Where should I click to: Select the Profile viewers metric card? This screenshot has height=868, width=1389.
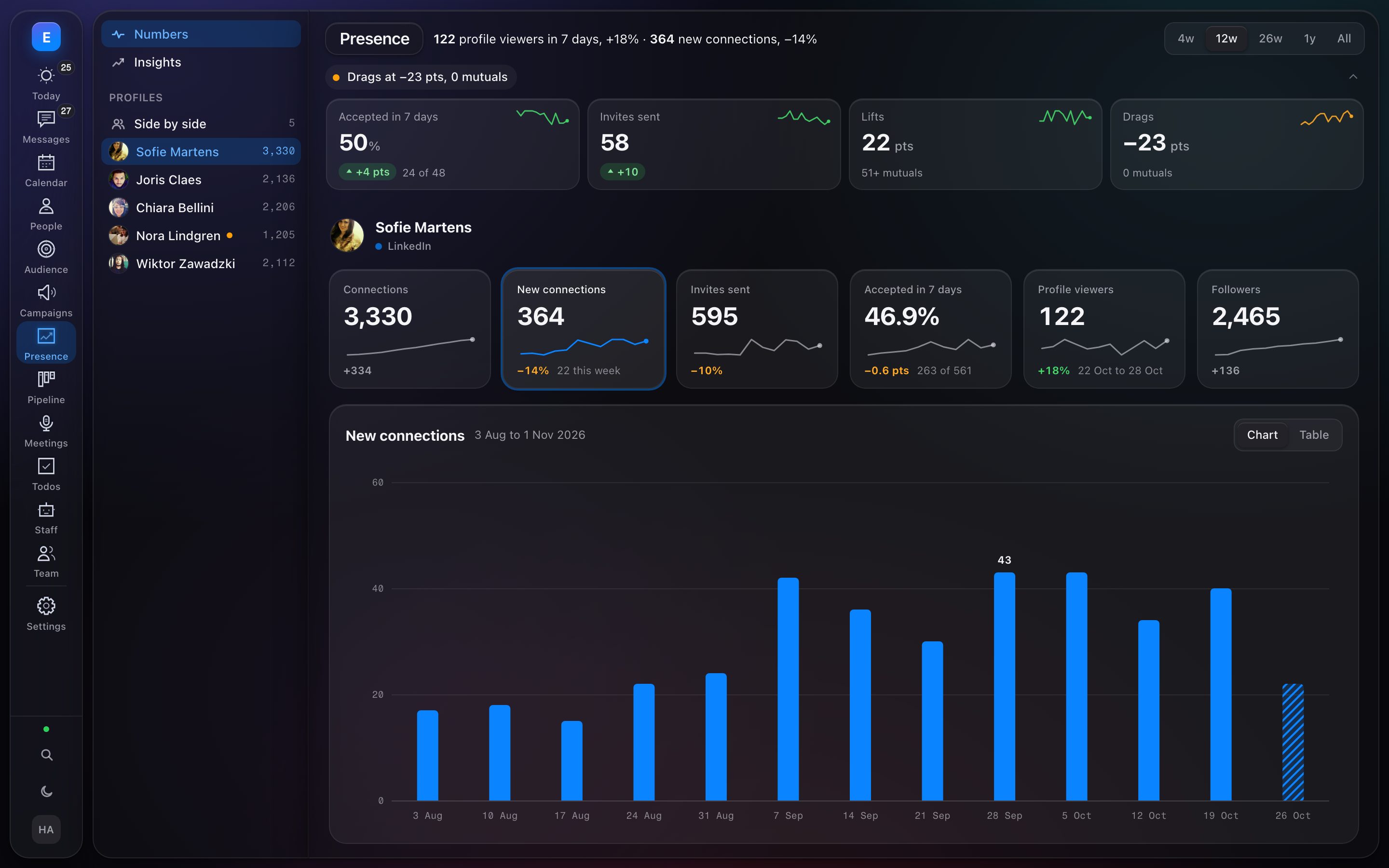point(1104,329)
